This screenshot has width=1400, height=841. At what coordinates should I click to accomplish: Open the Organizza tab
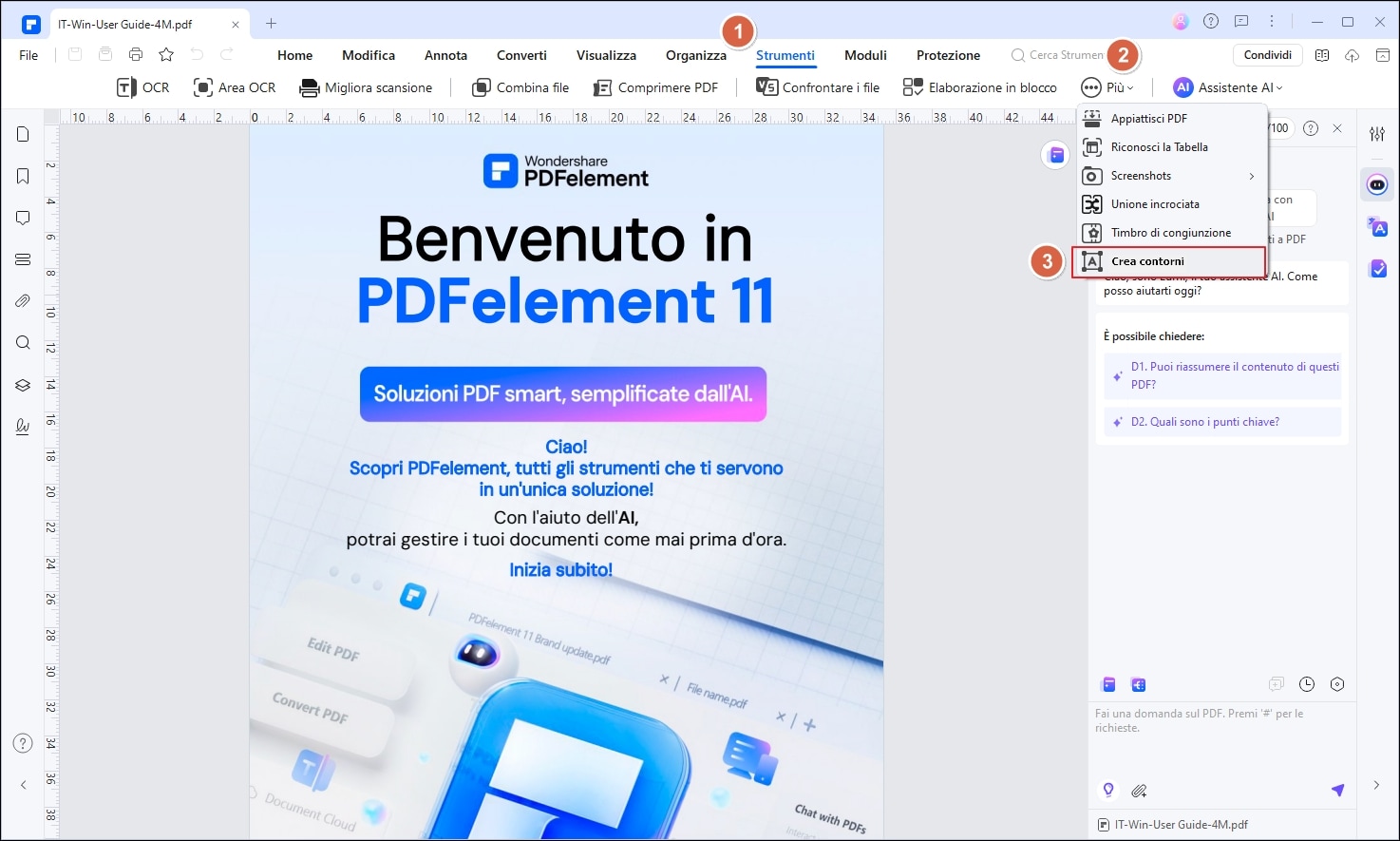coord(696,55)
